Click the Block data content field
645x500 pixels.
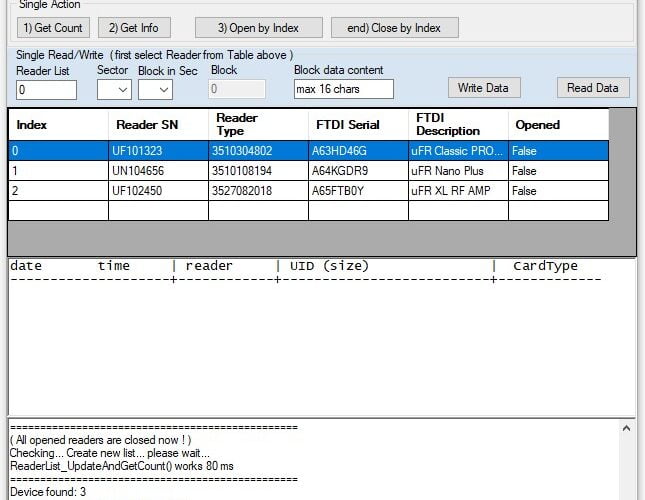point(343,89)
